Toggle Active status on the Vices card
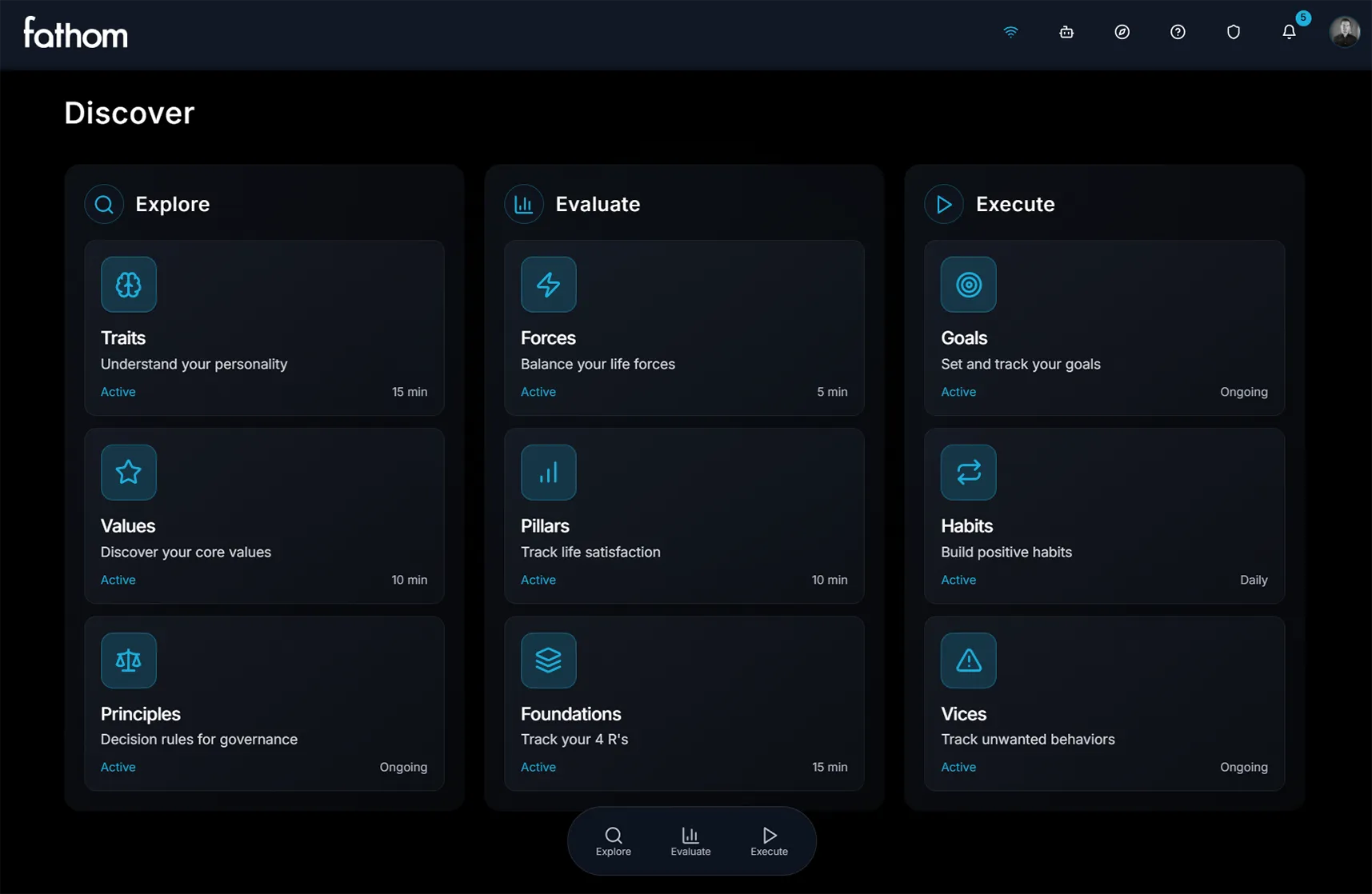 coord(958,767)
